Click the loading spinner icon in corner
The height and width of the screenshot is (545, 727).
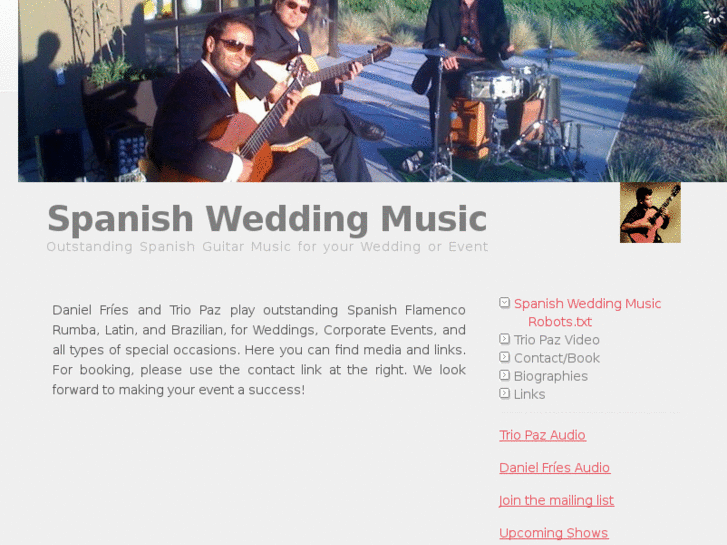713,14
